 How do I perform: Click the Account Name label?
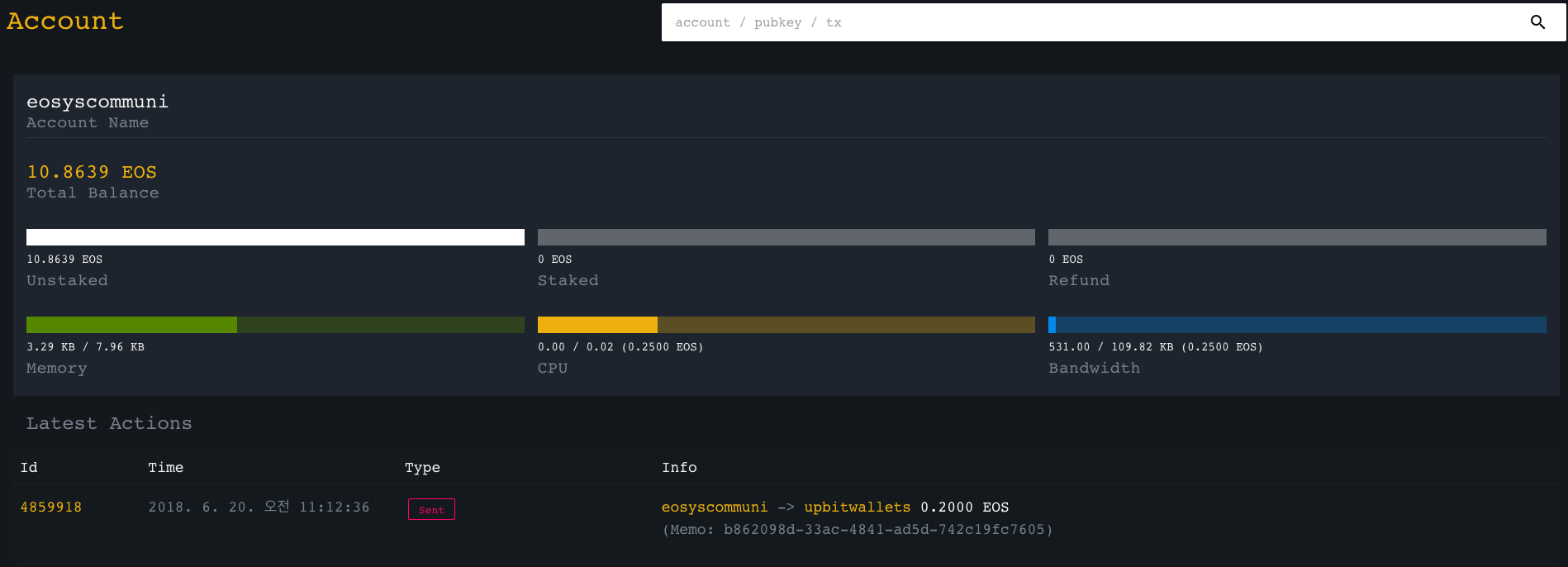click(88, 122)
